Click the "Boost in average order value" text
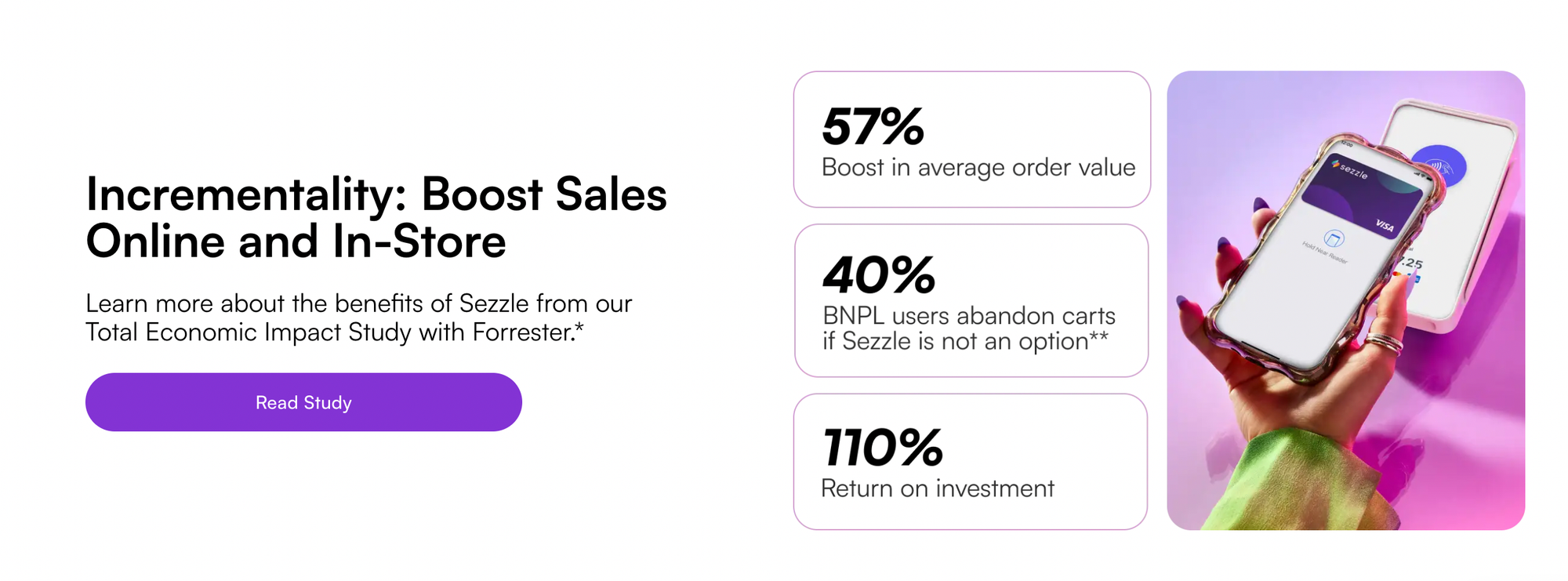Image resolution: width=1568 pixels, height=581 pixels. [x=978, y=168]
